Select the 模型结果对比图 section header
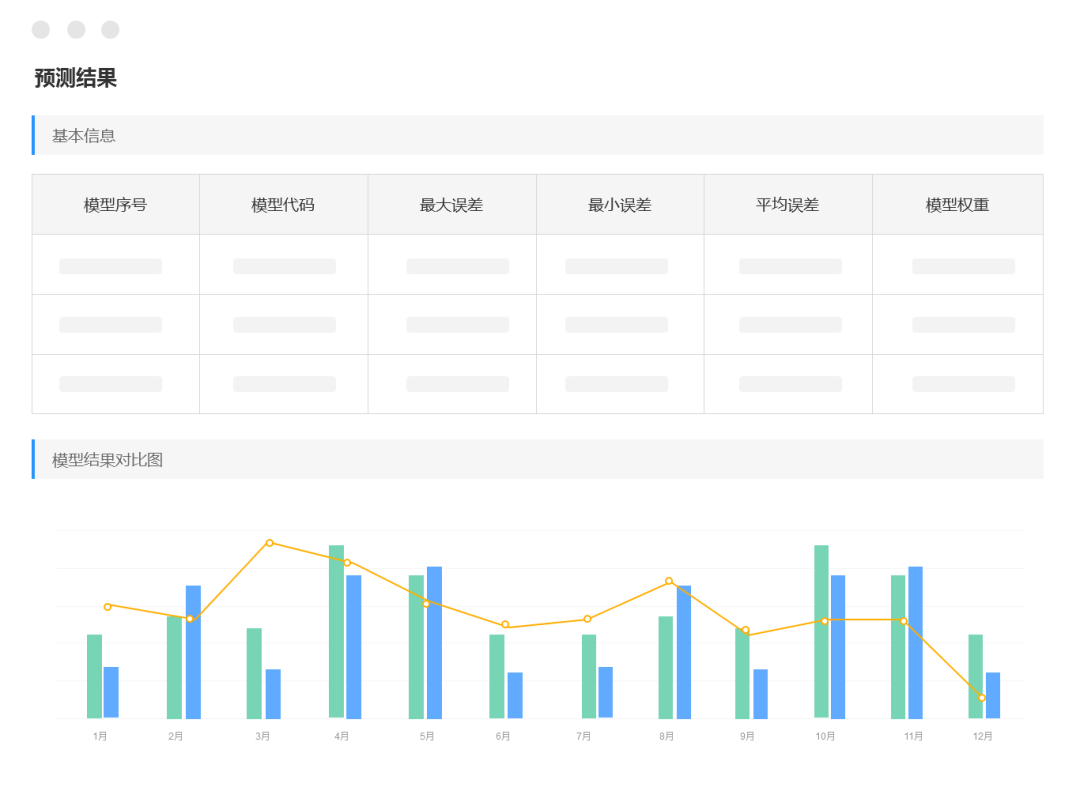 [107, 460]
